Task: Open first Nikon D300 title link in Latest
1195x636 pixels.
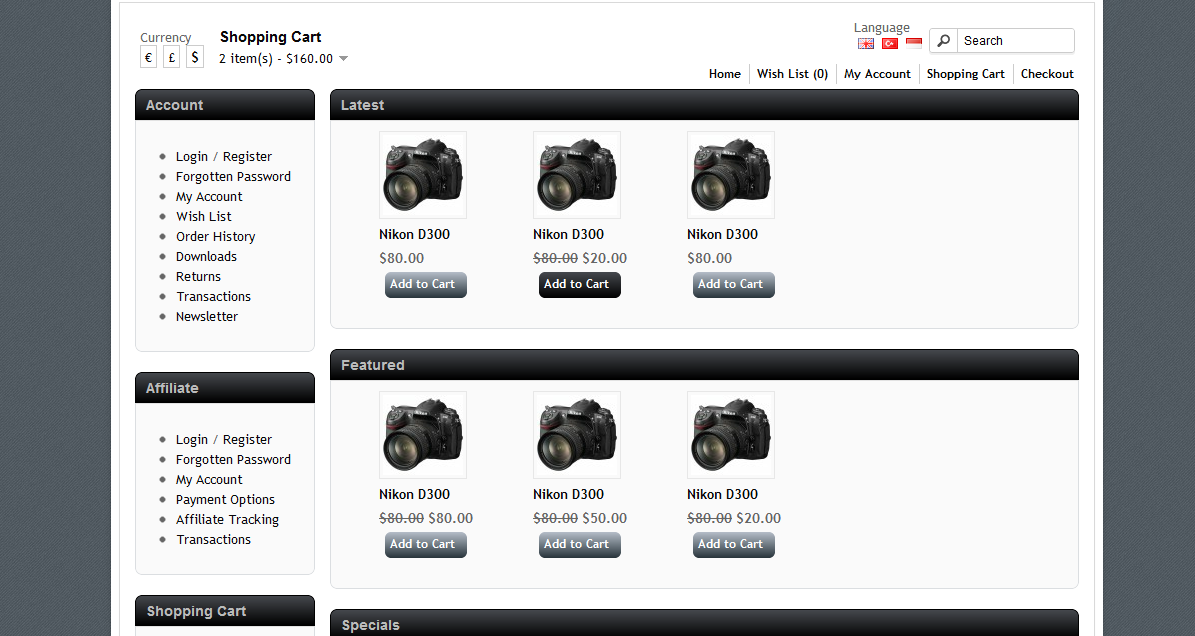Action: pos(415,235)
